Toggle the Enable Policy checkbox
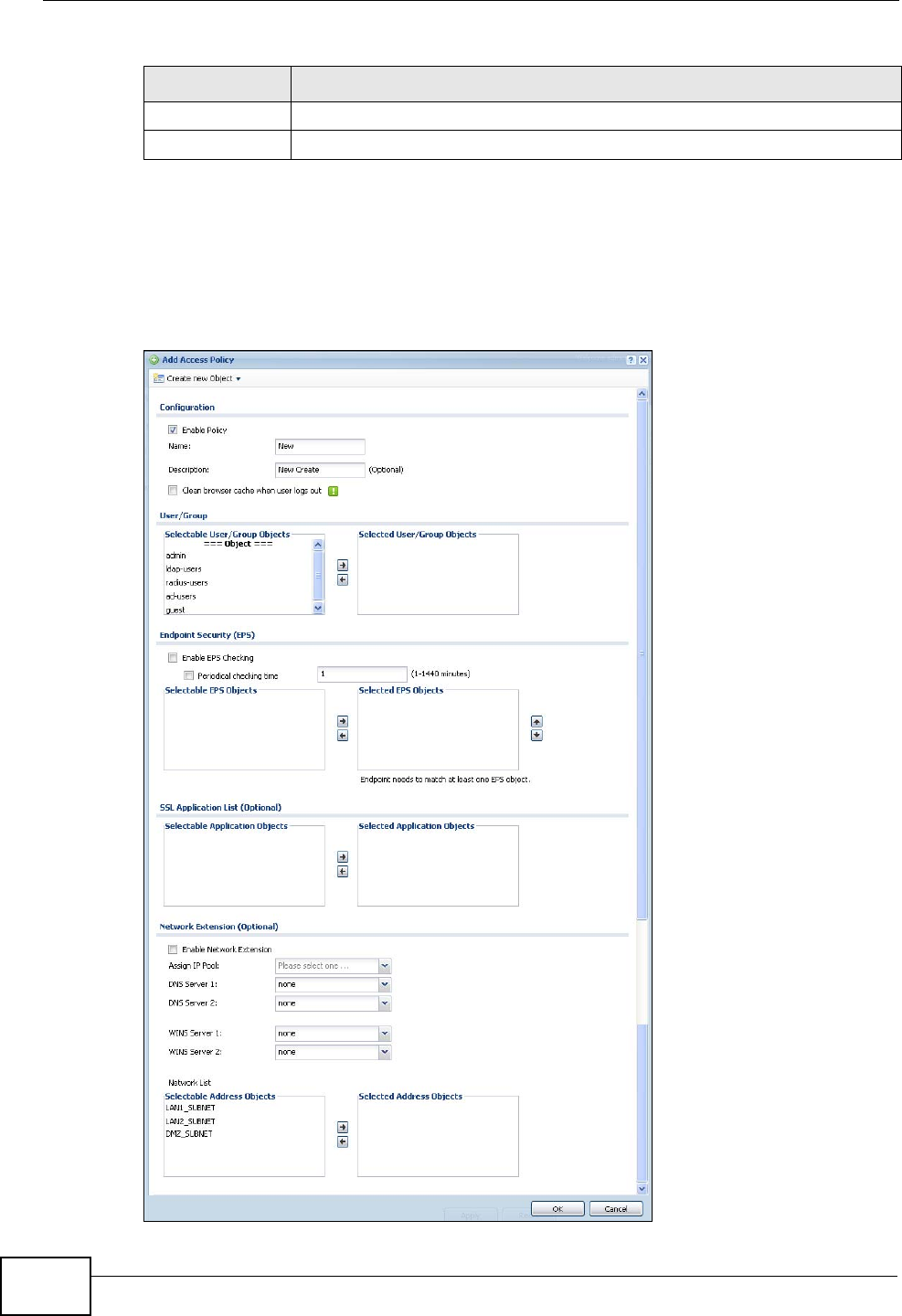Image resolution: width=902 pixels, height=1316 pixels. (173, 430)
